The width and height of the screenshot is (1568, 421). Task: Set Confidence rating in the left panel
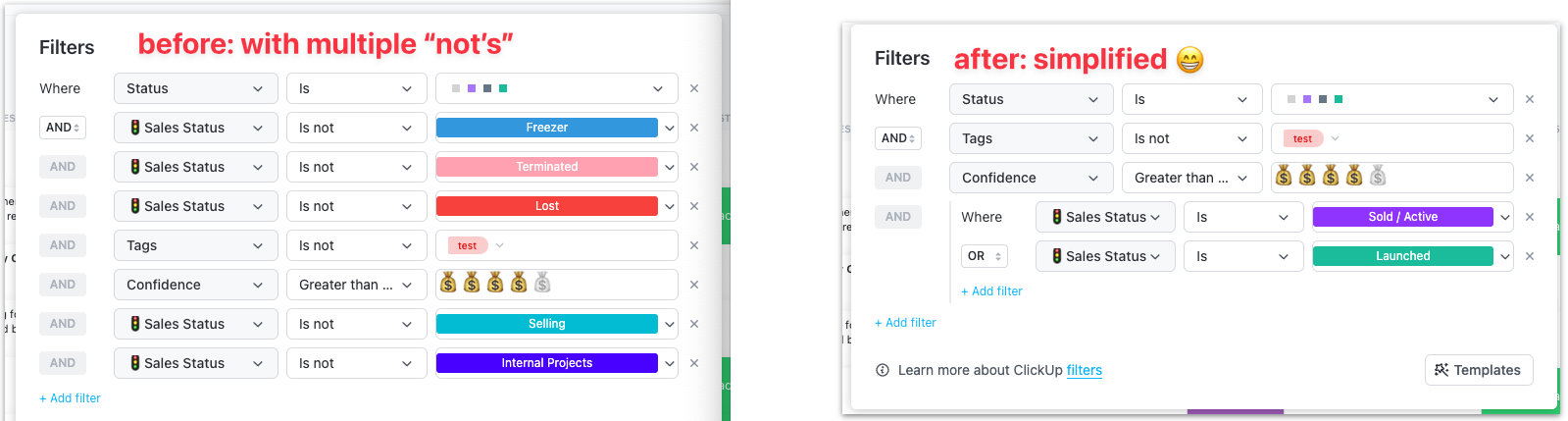coord(557,285)
